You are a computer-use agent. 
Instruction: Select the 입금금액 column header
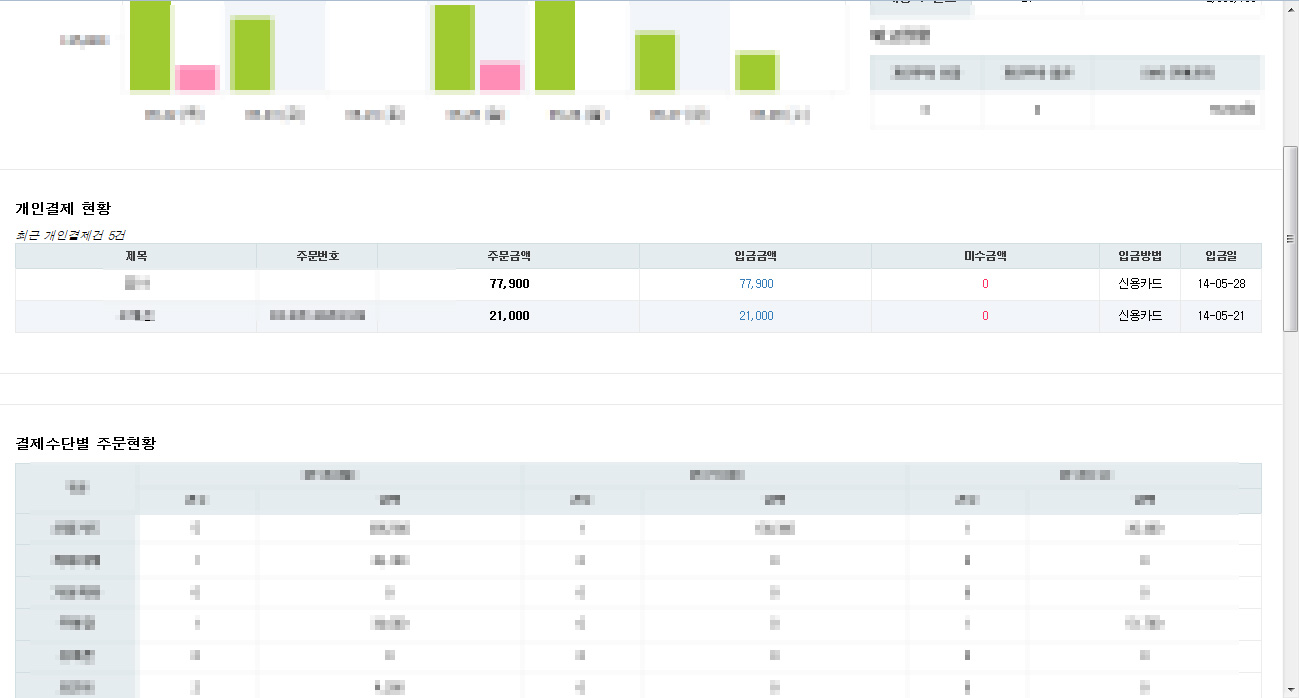coord(755,256)
